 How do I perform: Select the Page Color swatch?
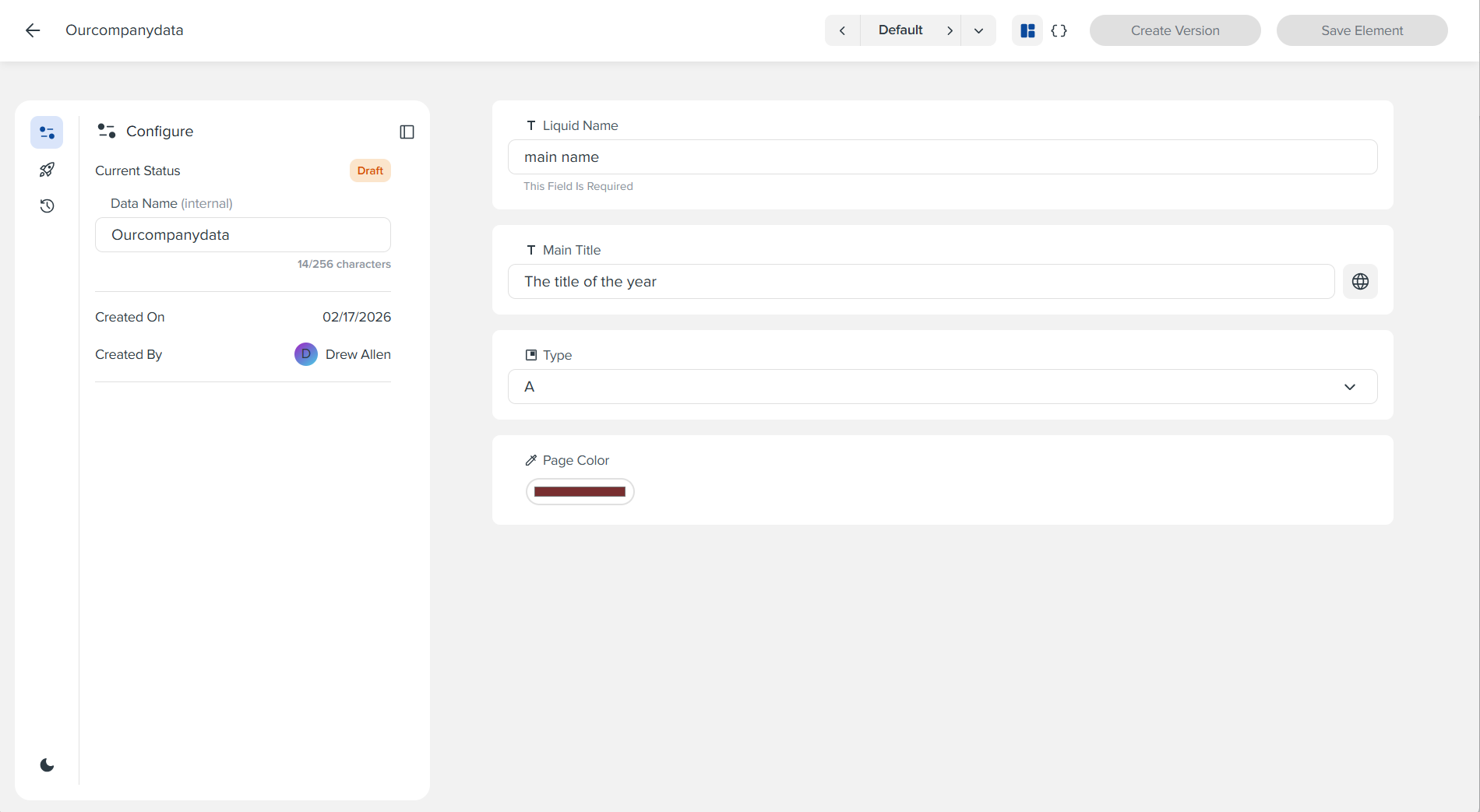(580, 491)
